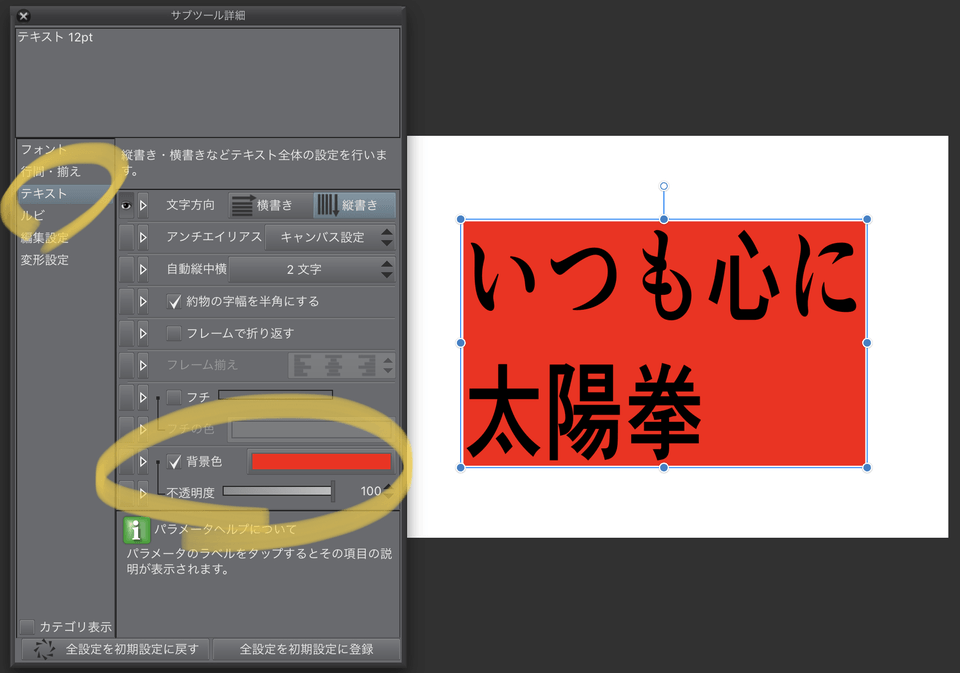Expand the アンチエイリアス row arrow

pyautogui.click(x=143, y=237)
